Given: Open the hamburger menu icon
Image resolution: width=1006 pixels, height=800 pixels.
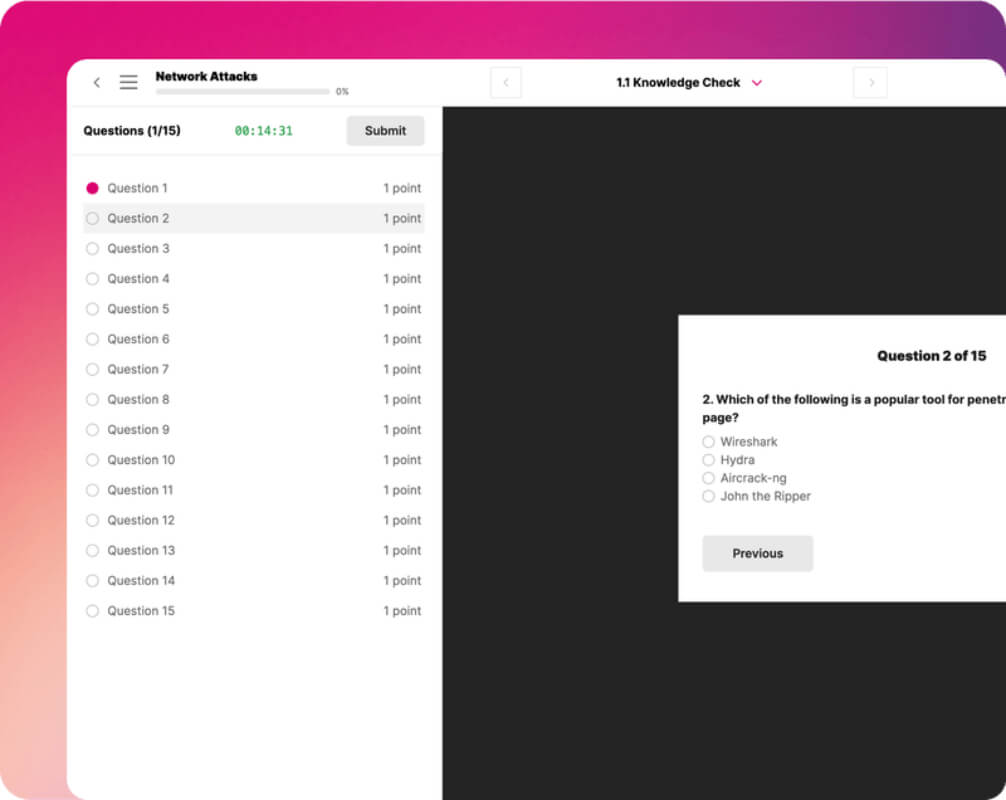Looking at the screenshot, I should [x=128, y=82].
